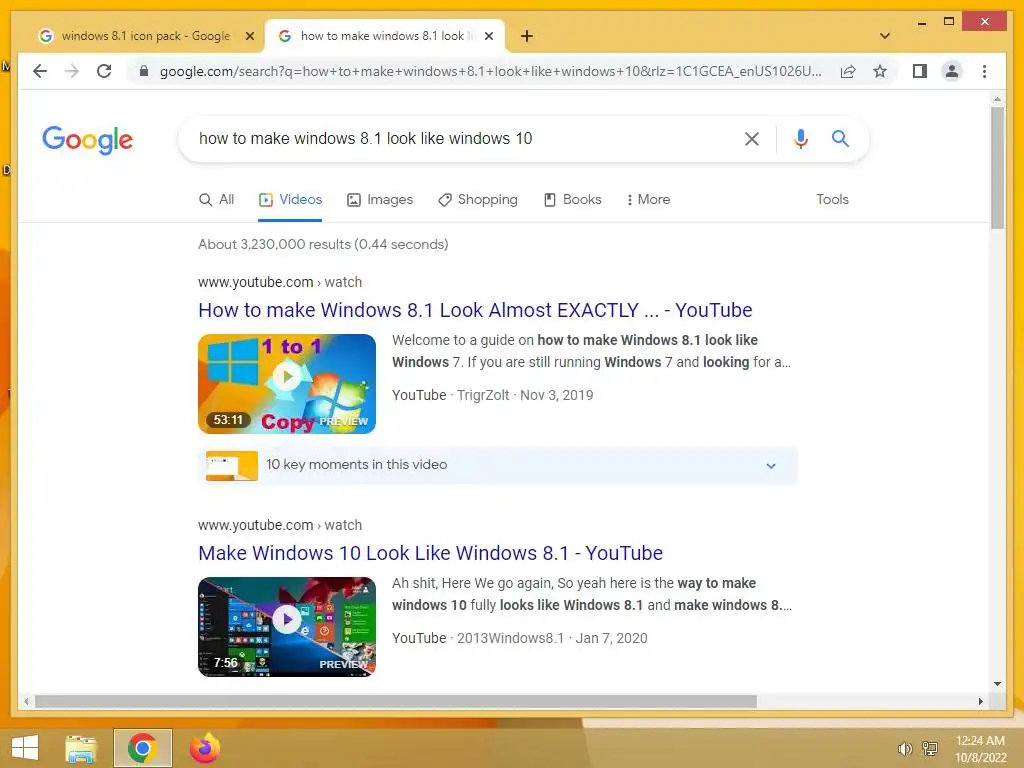View site information via lock icon
The image size is (1024, 768).
click(x=144, y=71)
